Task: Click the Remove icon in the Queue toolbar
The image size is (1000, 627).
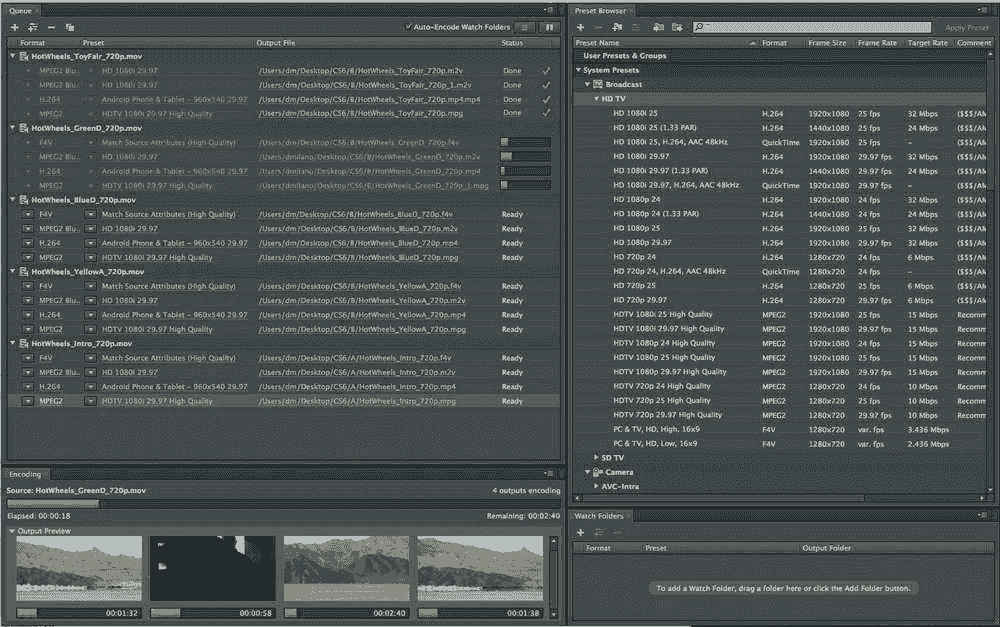Action: (51, 28)
